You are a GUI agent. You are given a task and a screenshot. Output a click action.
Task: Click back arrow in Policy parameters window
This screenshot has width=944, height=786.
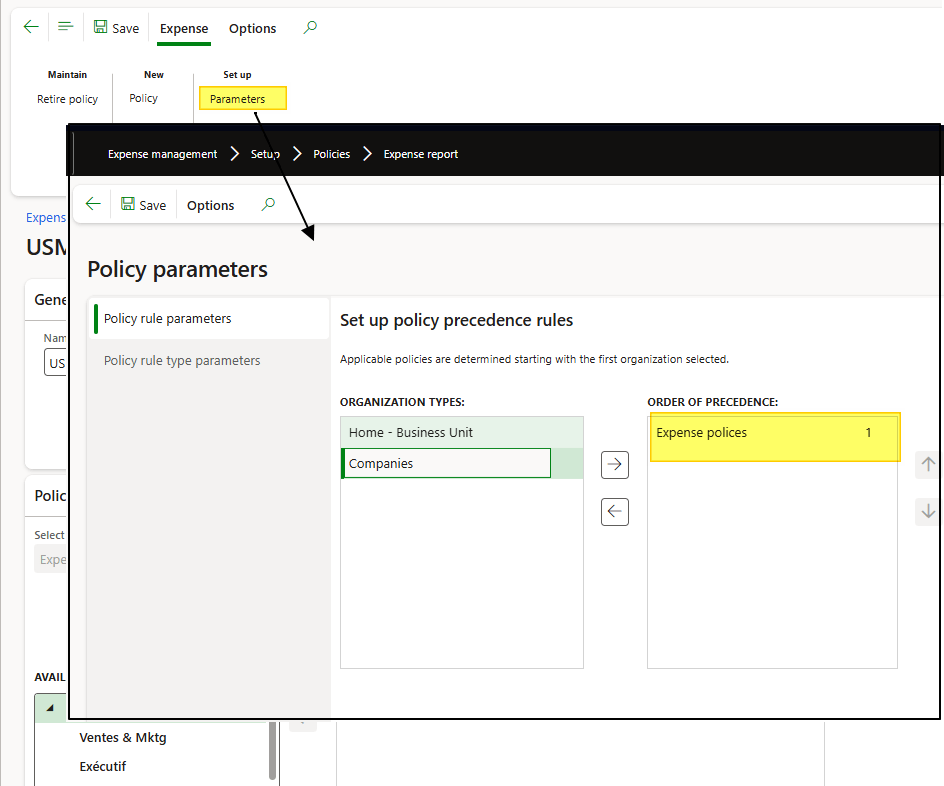[x=93, y=204]
